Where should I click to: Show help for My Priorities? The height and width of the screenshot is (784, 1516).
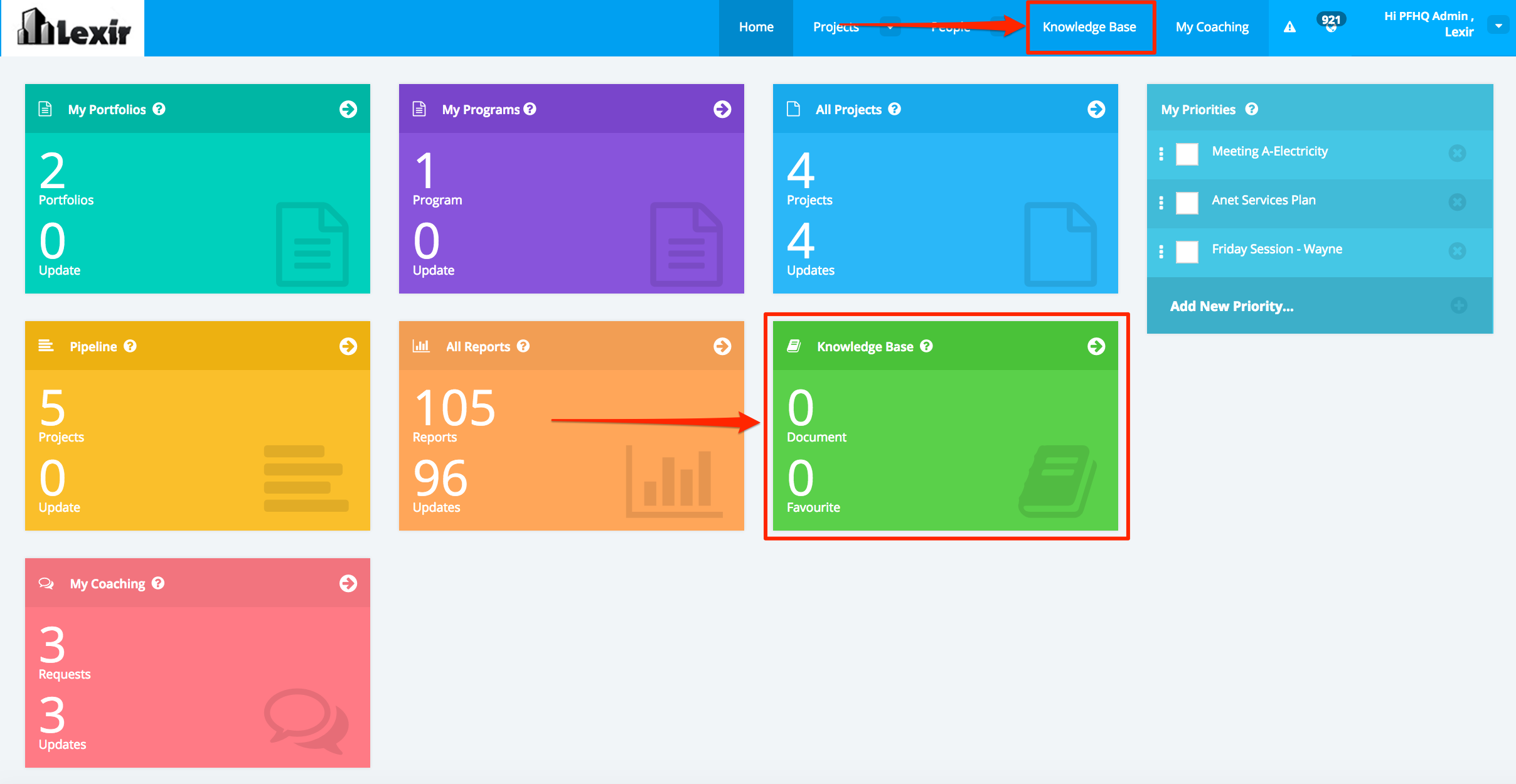pyautogui.click(x=1252, y=109)
